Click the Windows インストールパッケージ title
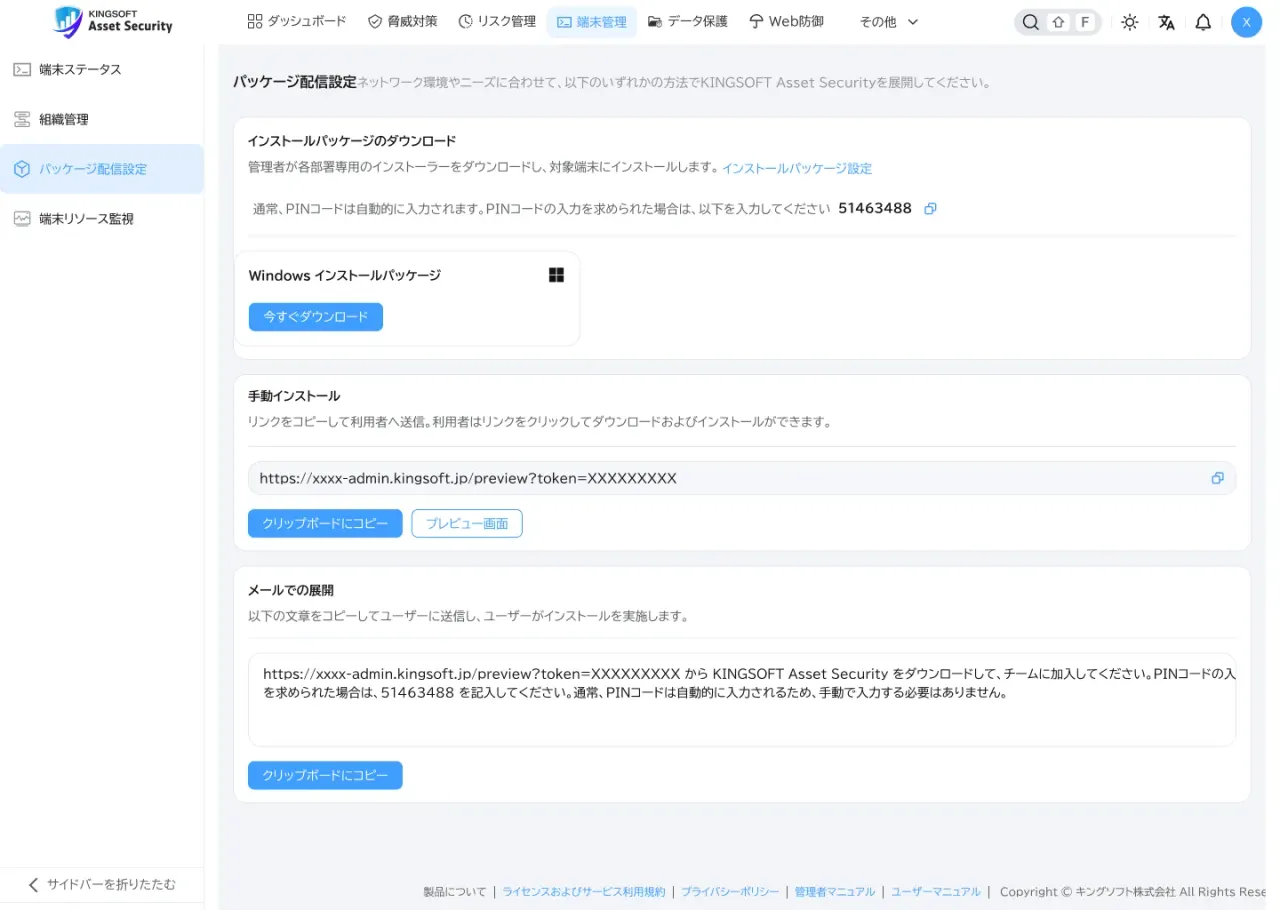 [x=345, y=275]
